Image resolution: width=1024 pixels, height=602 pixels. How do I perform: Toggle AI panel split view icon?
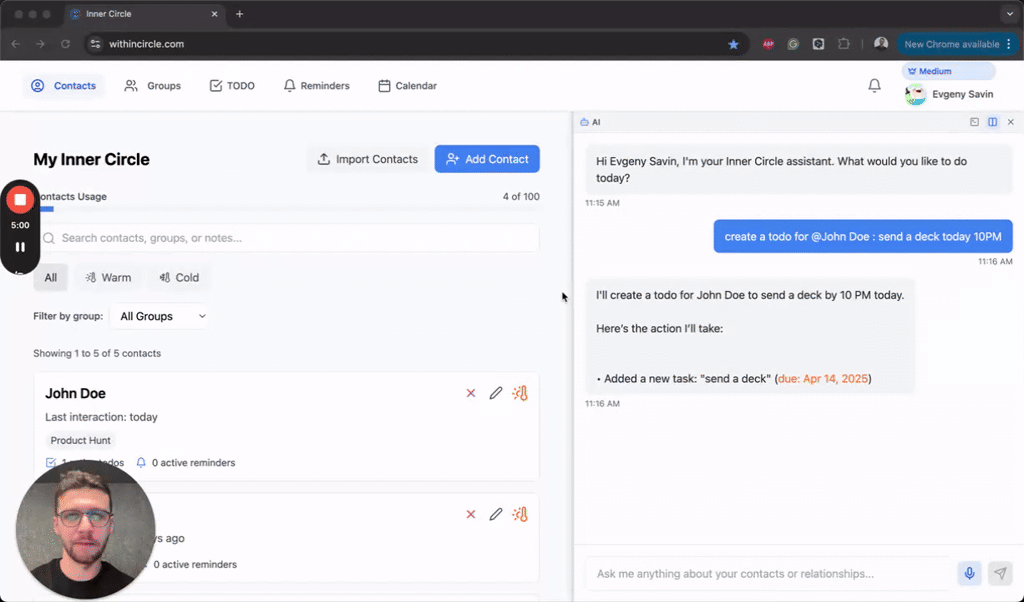[x=993, y=122]
